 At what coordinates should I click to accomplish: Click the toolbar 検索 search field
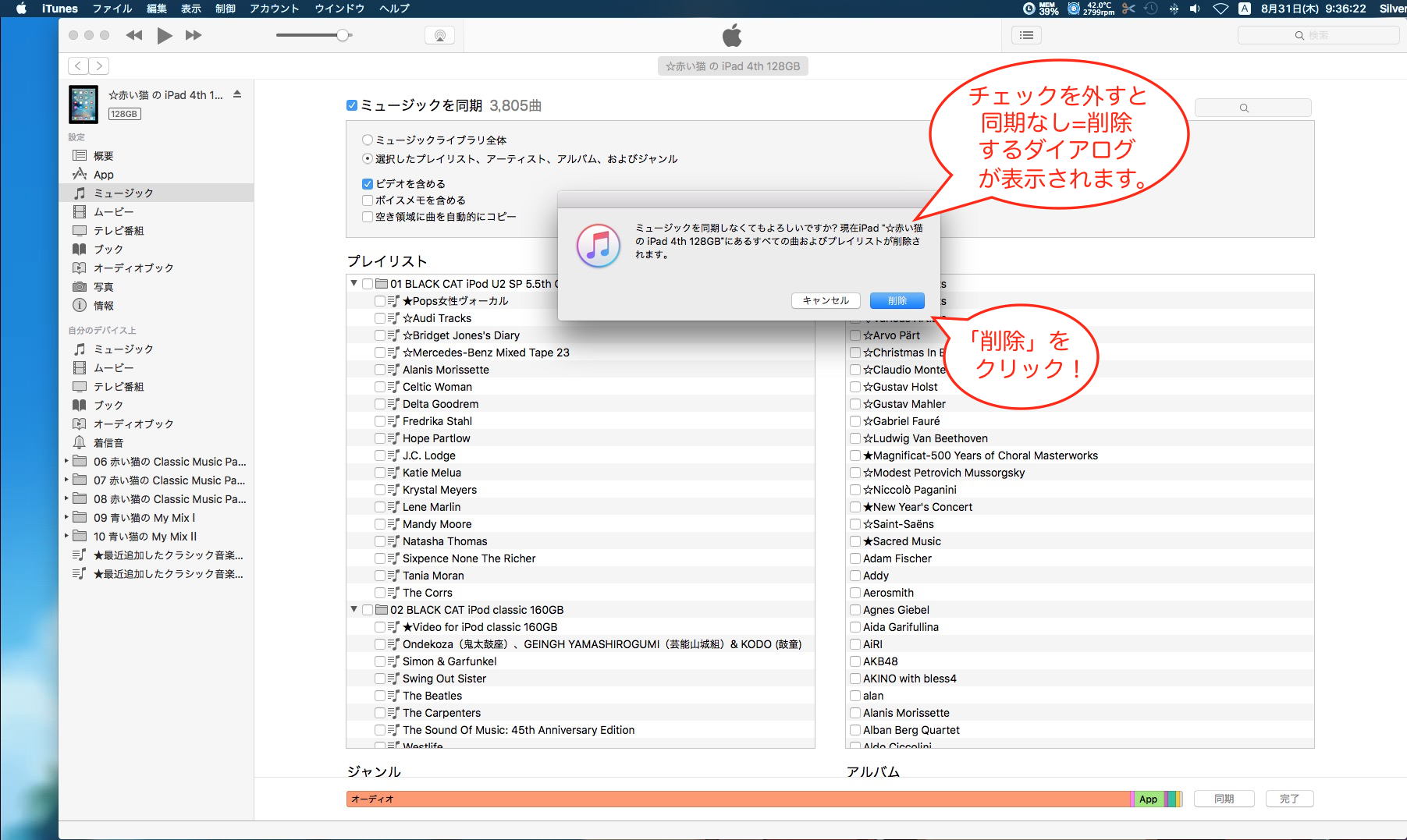[x=1318, y=35]
